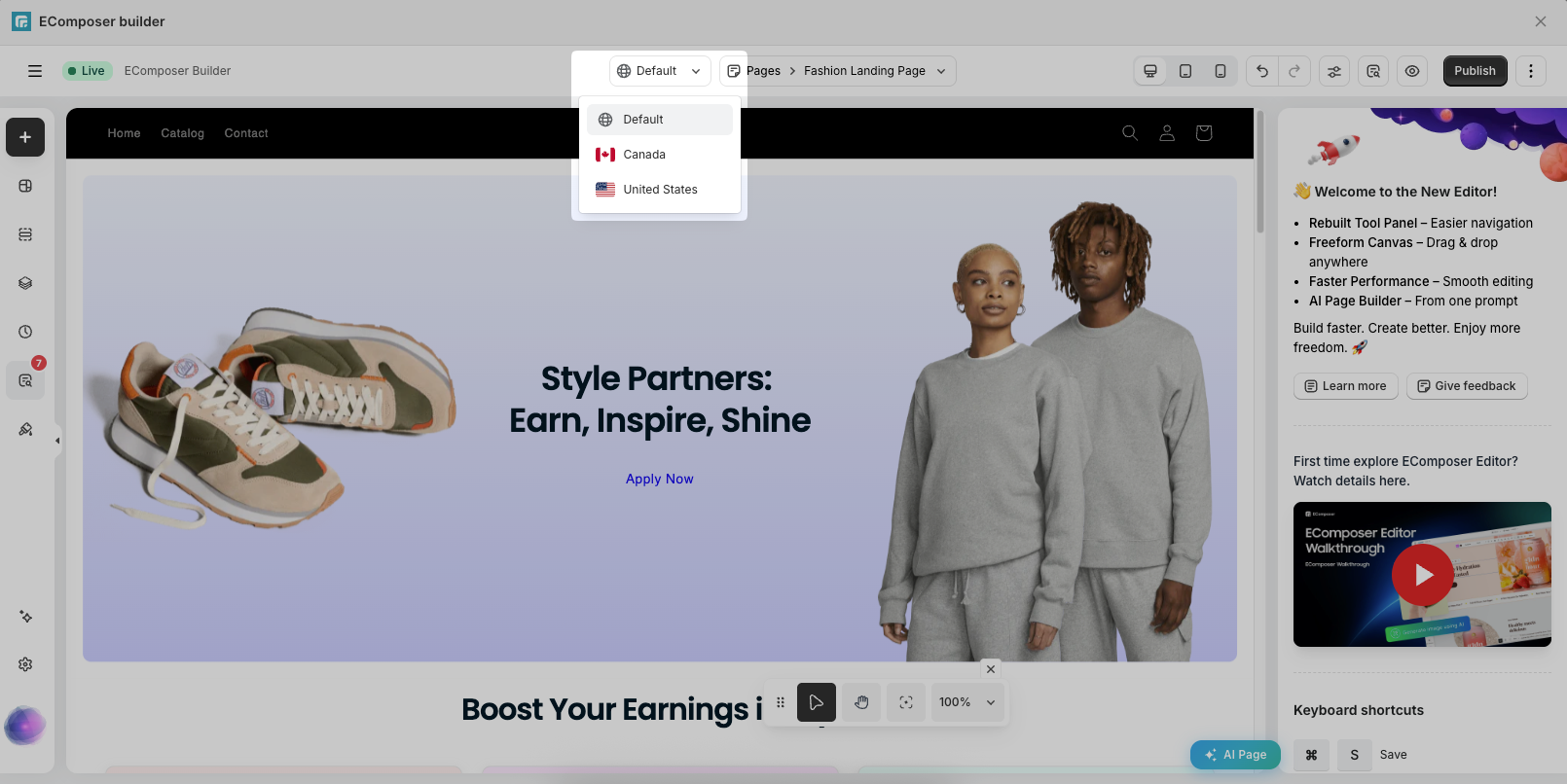Click the Publish button

[x=1476, y=71]
